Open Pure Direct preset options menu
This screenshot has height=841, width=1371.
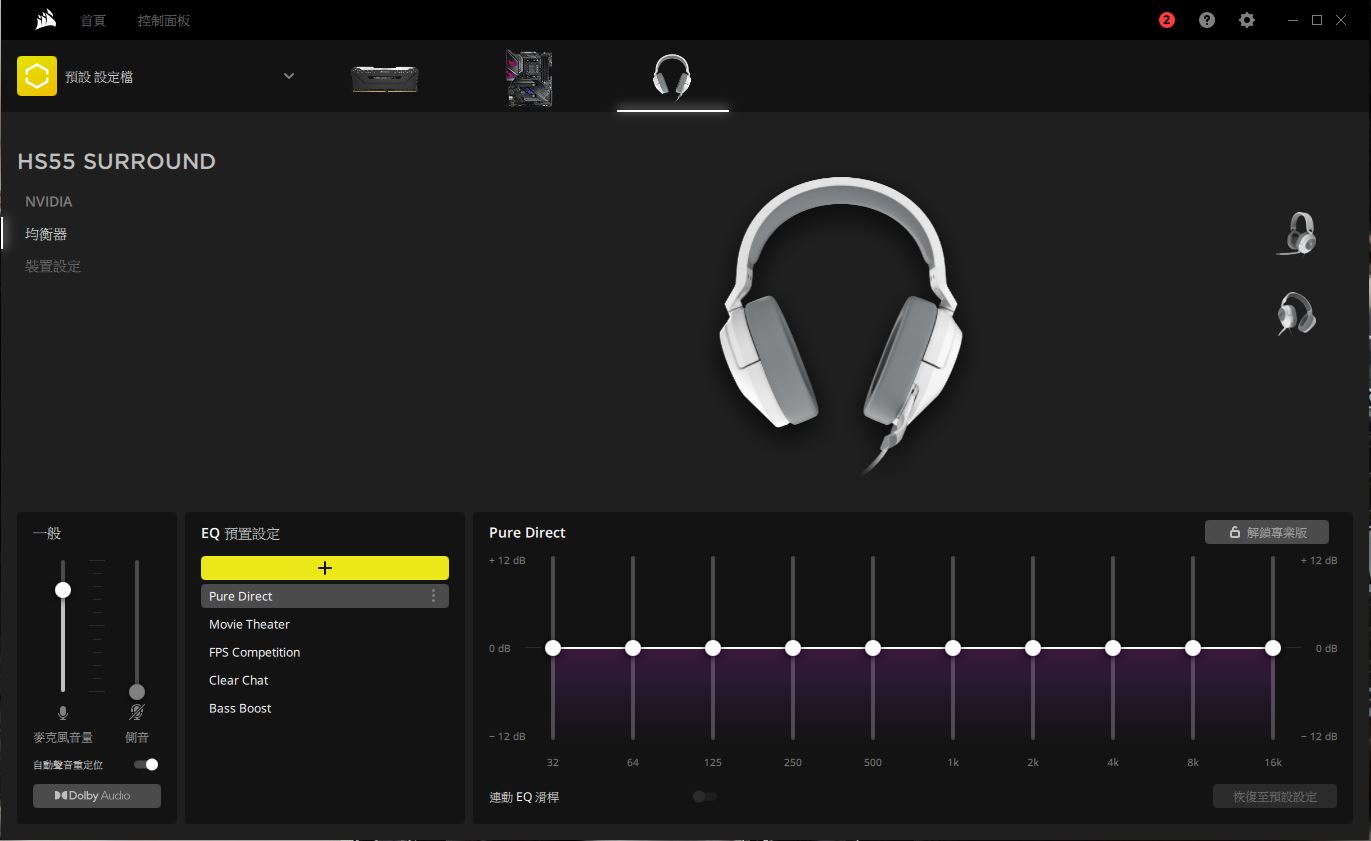pos(433,596)
